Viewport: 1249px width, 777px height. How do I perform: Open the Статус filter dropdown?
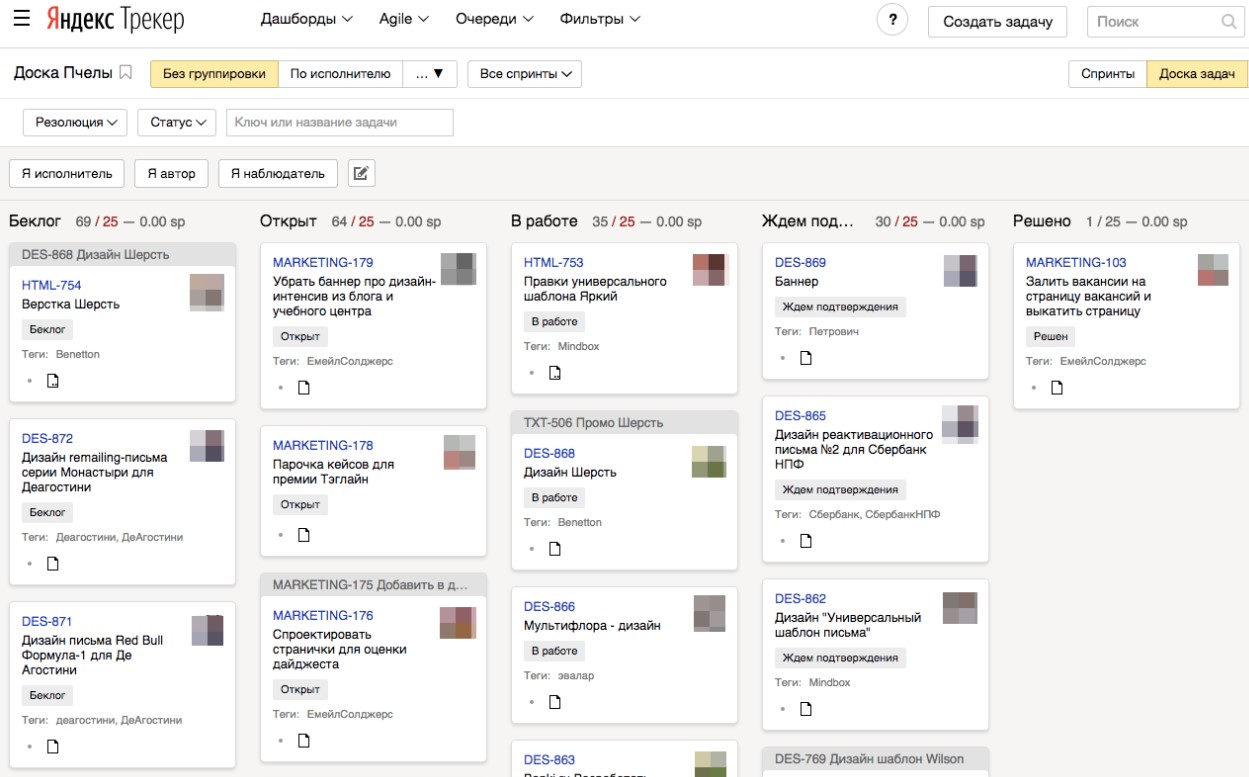coord(177,122)
